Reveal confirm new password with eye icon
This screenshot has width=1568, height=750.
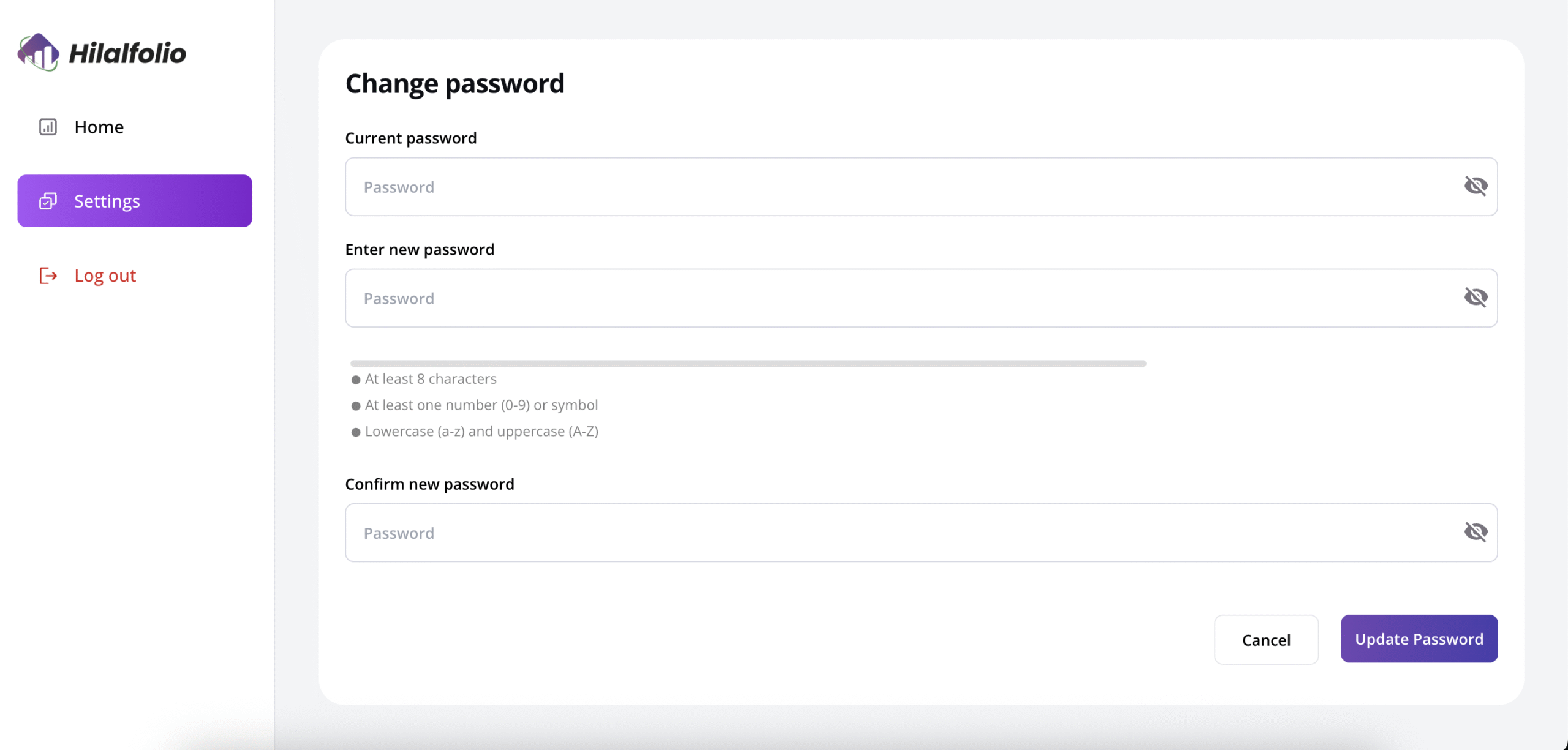1476,532
